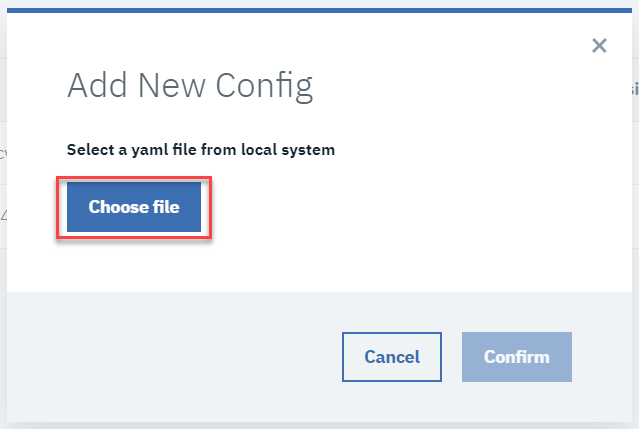Click the blue bar atop the dialog
This screenshot has height=429, width=639.
pos(320,10)
